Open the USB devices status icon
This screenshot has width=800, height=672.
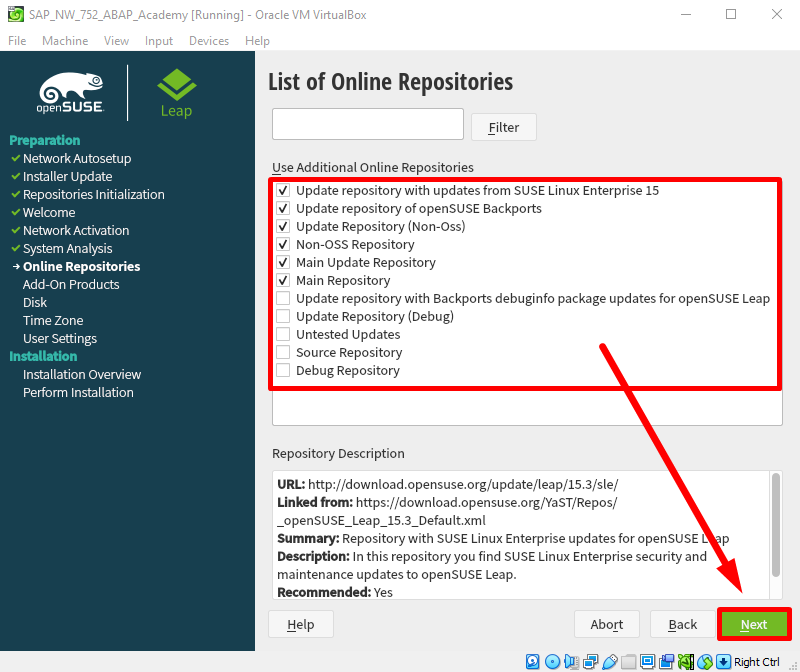(x=609, y=662)
